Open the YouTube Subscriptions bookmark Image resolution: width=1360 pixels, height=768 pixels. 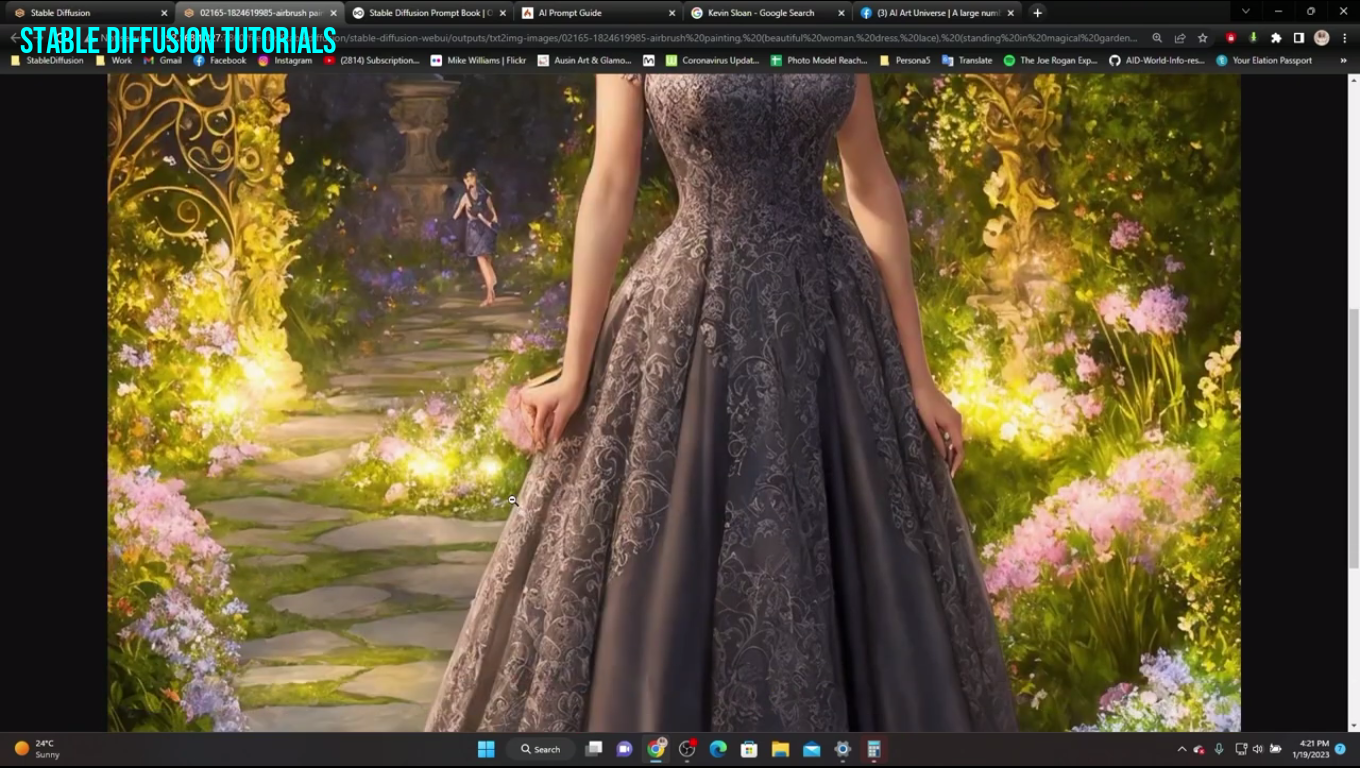point(372,60)
